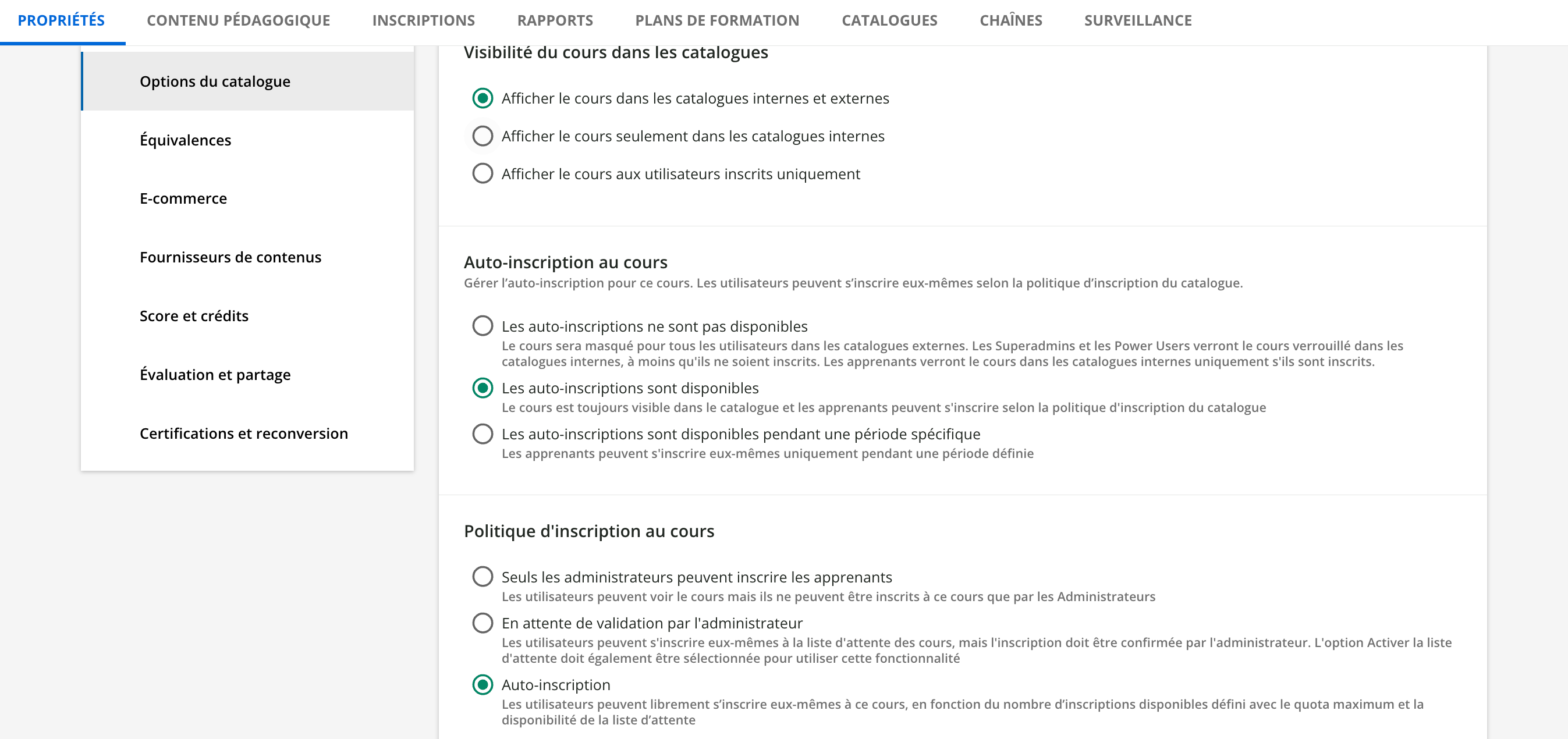Choose 'Les auto-inscriptions ne sont pas disponibles'

coord(483,326)
